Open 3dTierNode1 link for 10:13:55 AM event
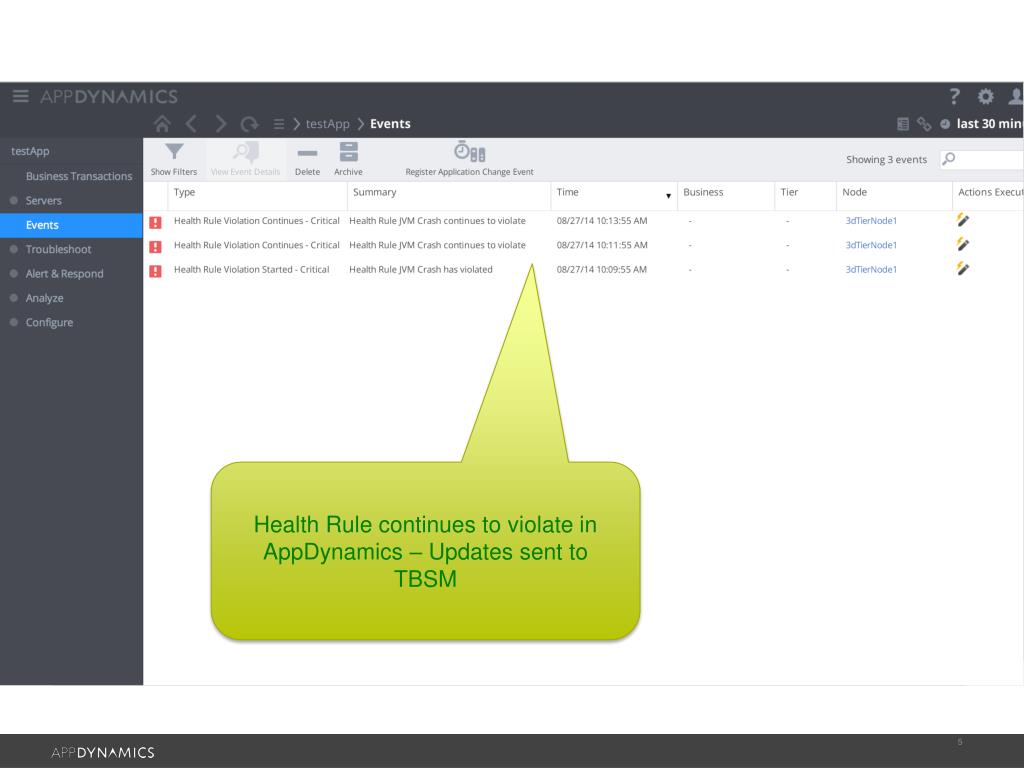This screenshot has height=768, width=1024. pos(871,221)
